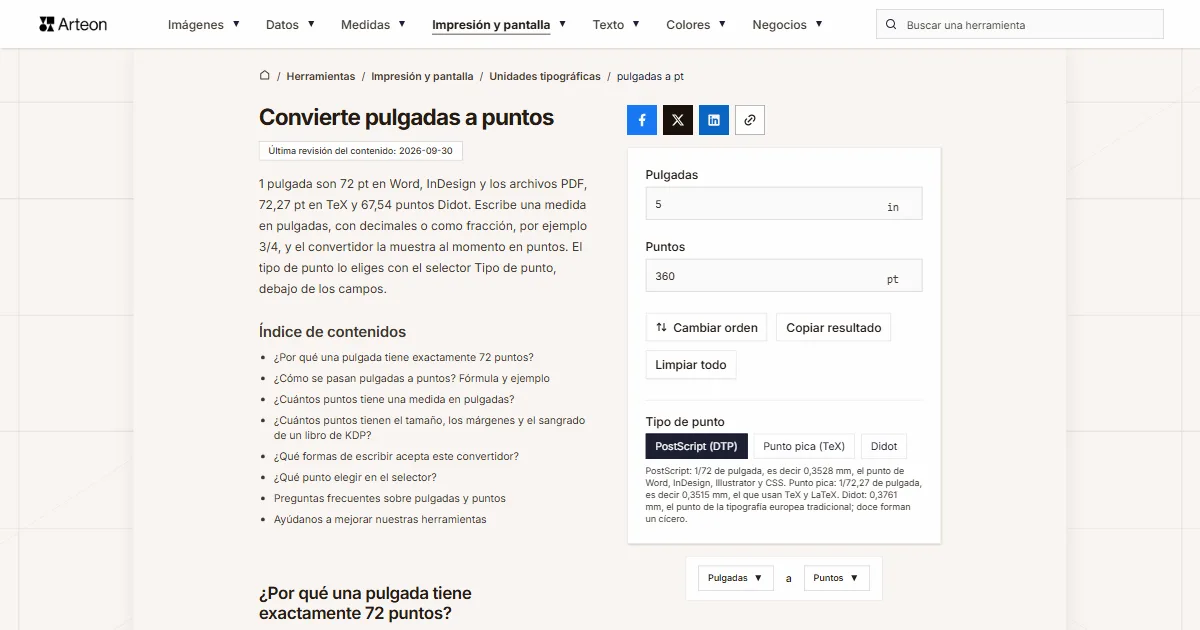Open the Colores menu
Image resolution: width=1200 pixels, height=630 pixels.
click(696, 25)
